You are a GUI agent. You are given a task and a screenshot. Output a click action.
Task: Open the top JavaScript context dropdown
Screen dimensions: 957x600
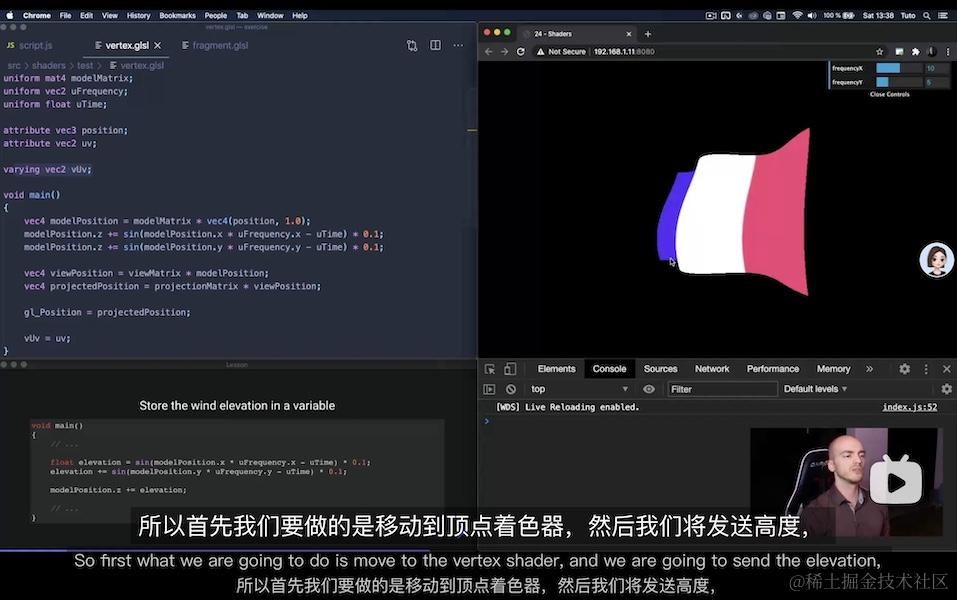point(579,389)
